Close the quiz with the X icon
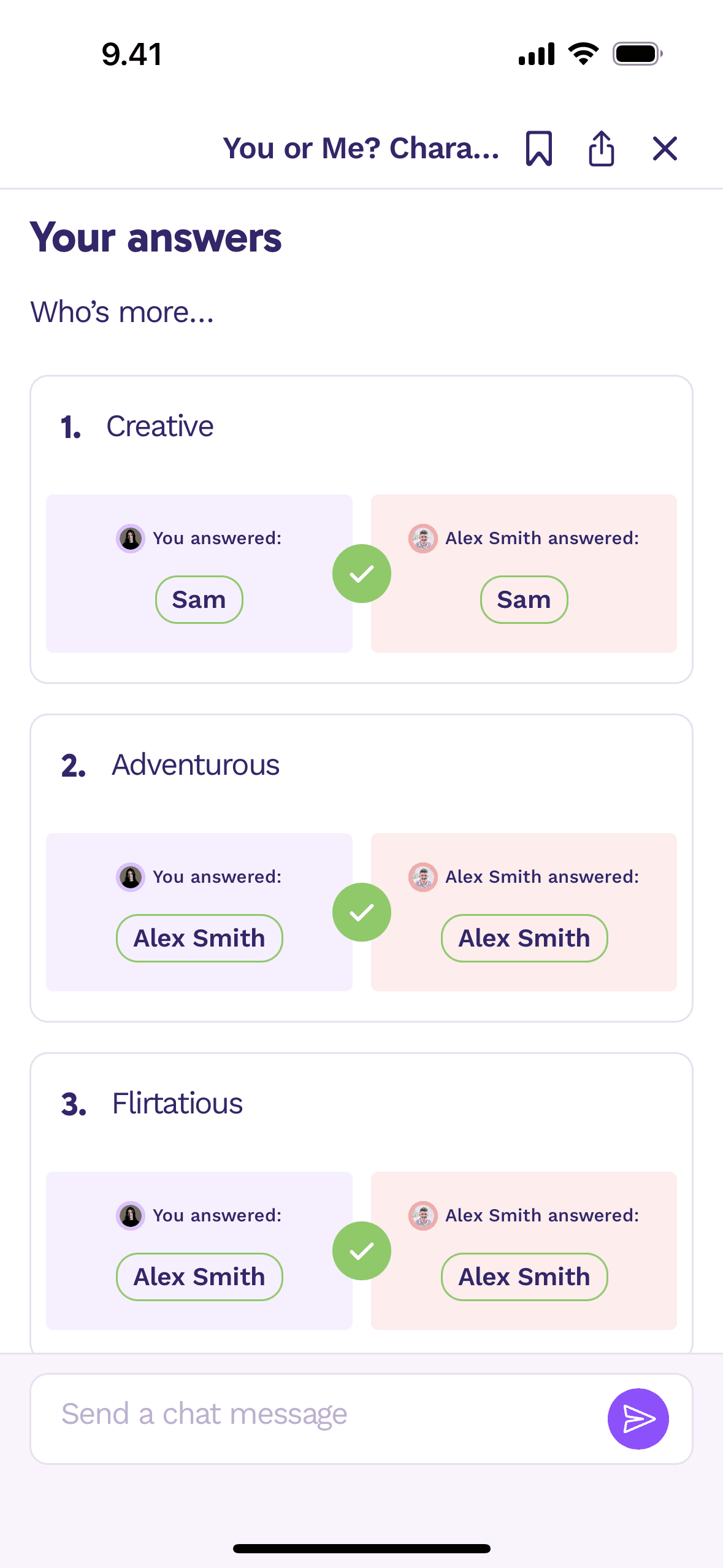This screenshot has width=723, height=1568. point(665,148)
